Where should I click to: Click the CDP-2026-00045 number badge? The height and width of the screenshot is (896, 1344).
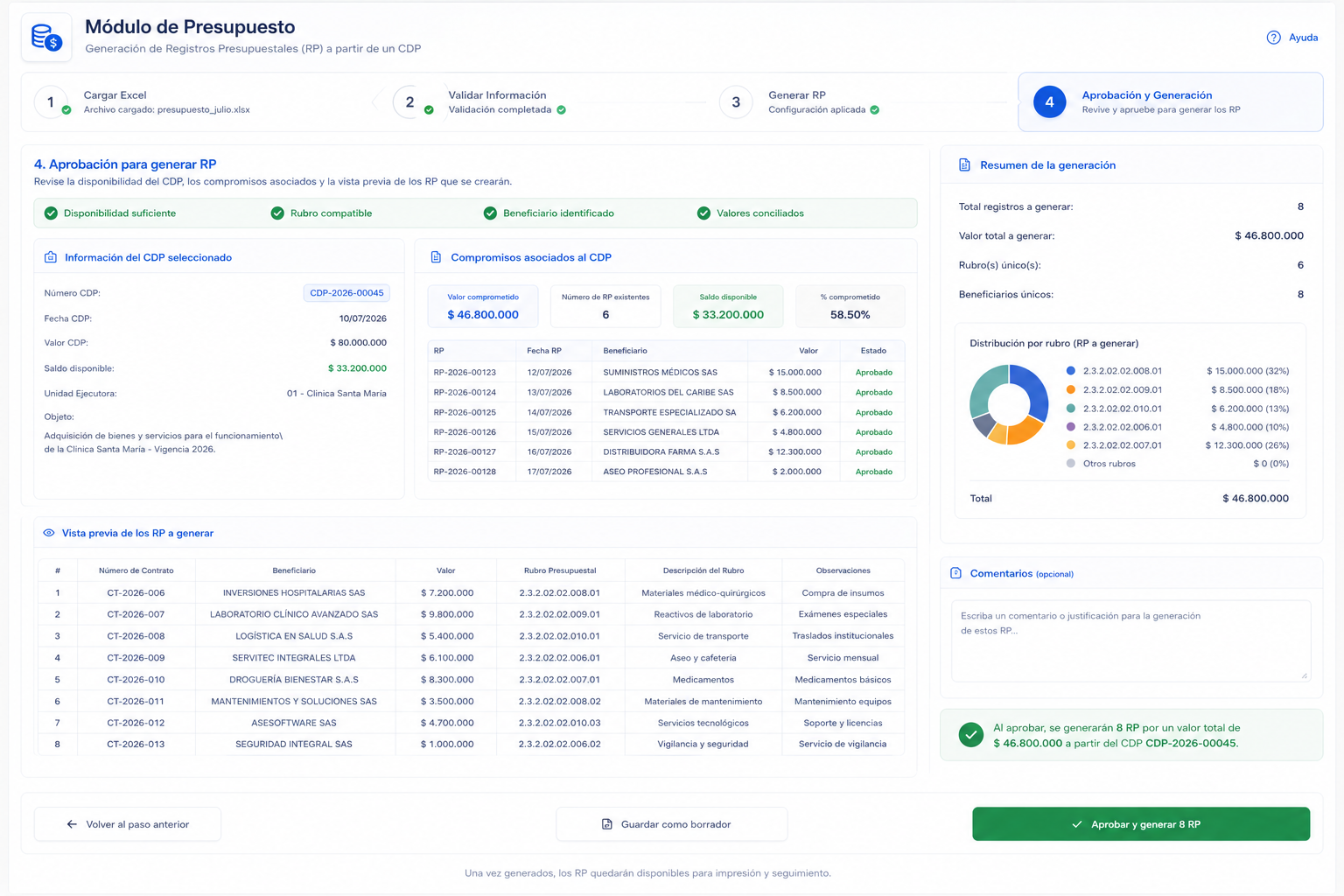click(x=346, y=293)
